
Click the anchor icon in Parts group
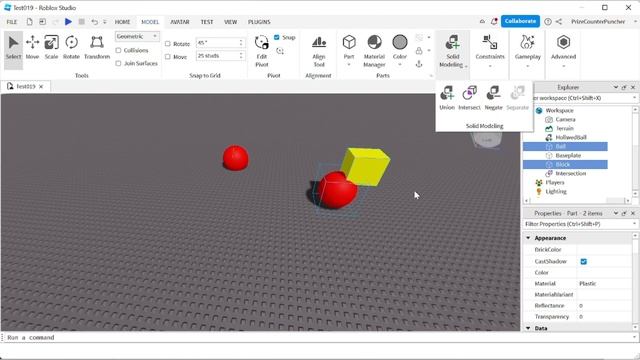coord(419,64)
